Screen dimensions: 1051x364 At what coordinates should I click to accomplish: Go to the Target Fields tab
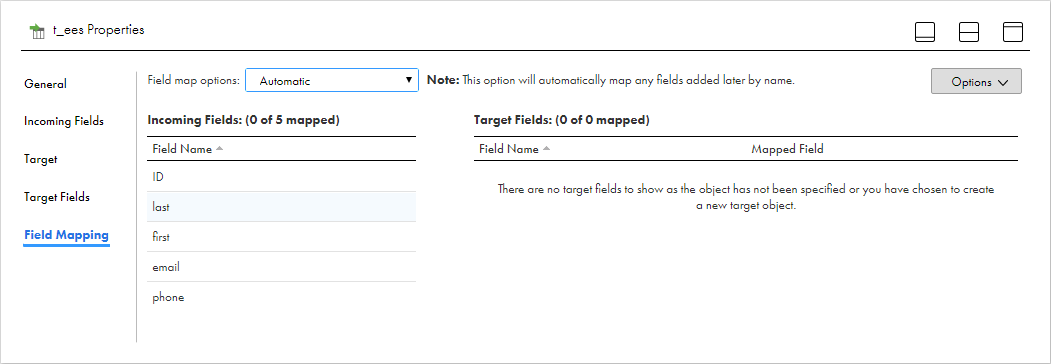pos(57,197)
